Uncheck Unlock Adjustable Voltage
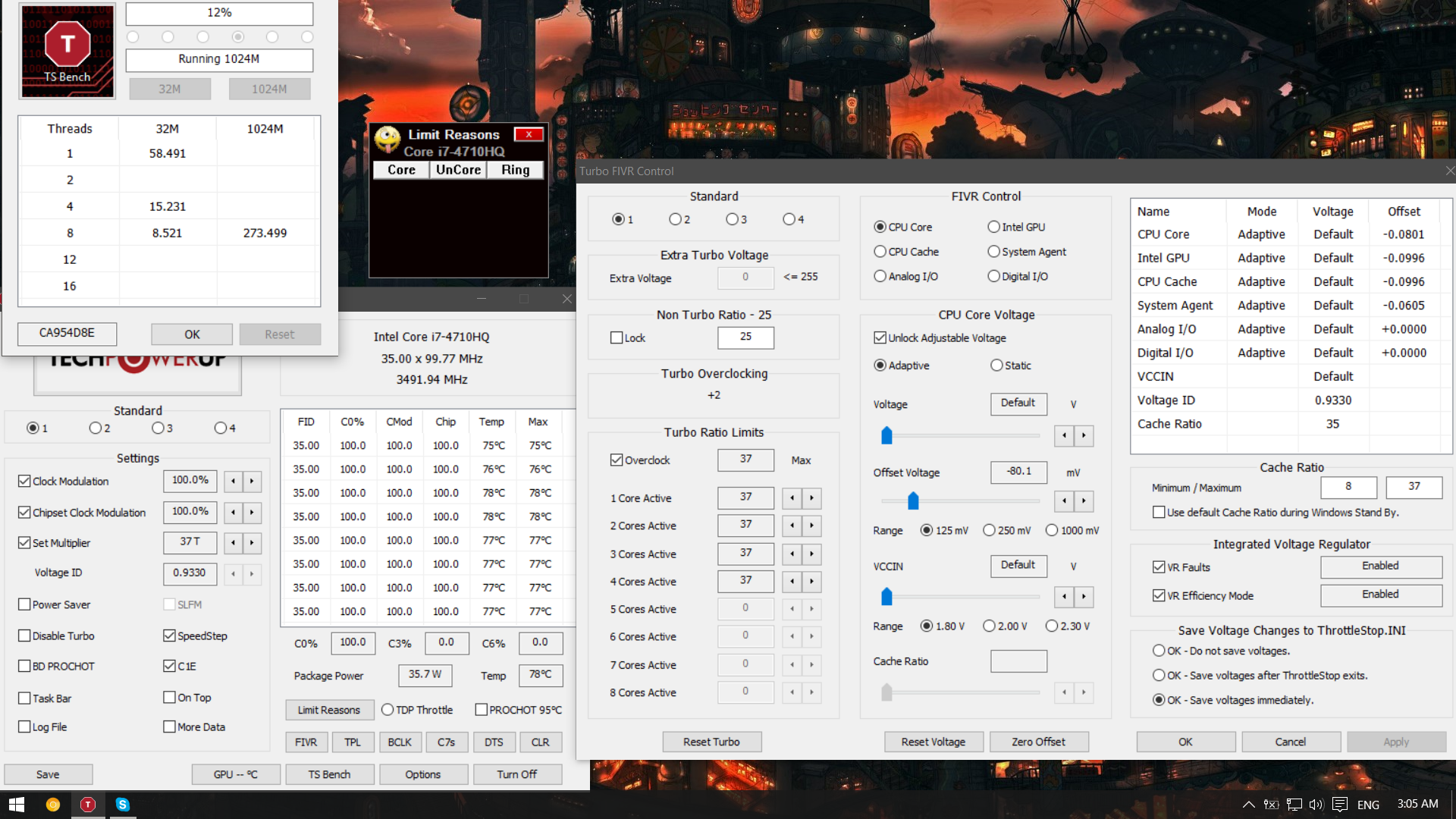1456x819 pixels. pyautogui.click(x=880, y=337)
